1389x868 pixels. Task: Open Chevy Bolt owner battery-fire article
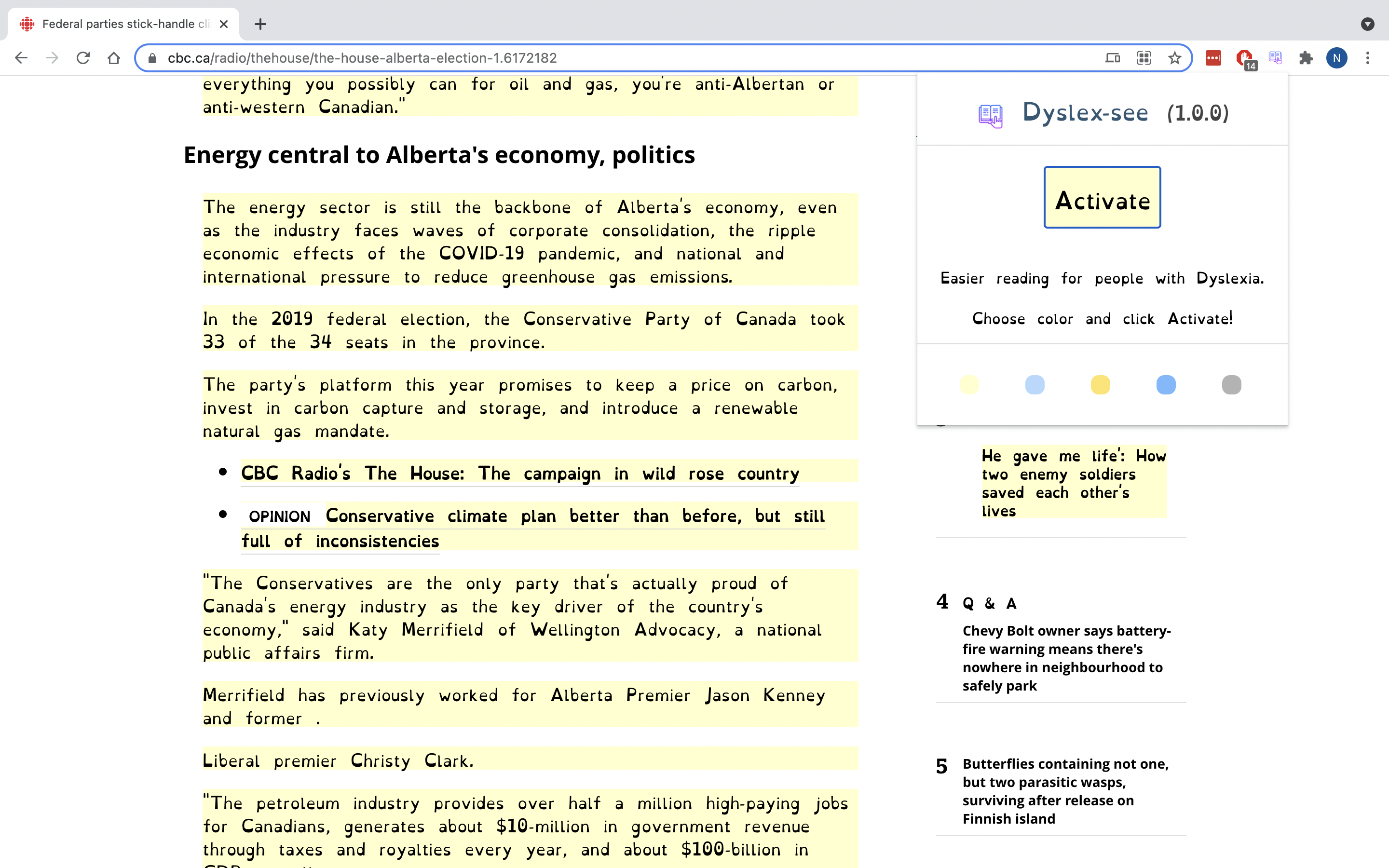[1066, 658]
